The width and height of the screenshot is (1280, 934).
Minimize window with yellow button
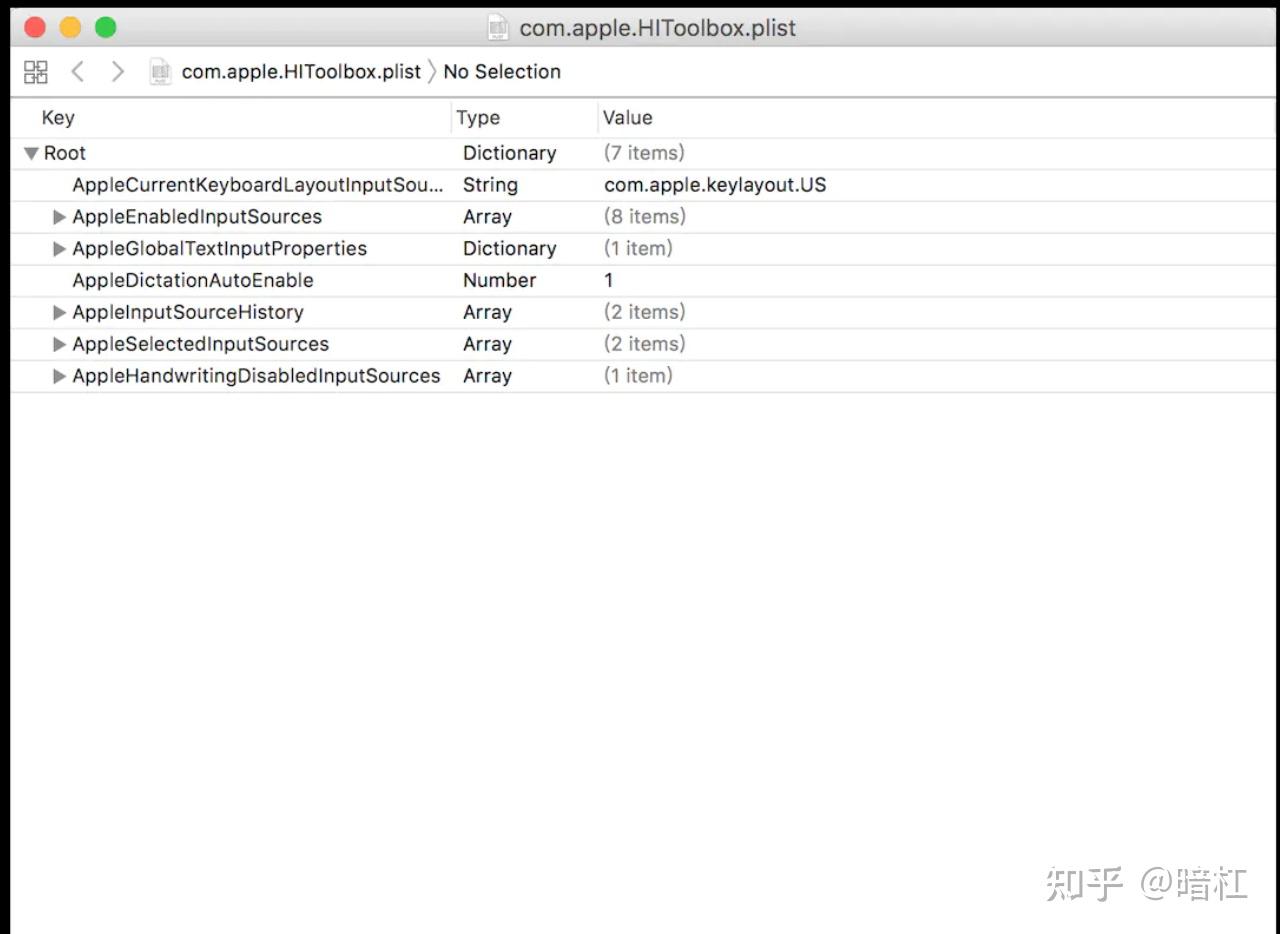pyautogui.click(x=70, y=28)
